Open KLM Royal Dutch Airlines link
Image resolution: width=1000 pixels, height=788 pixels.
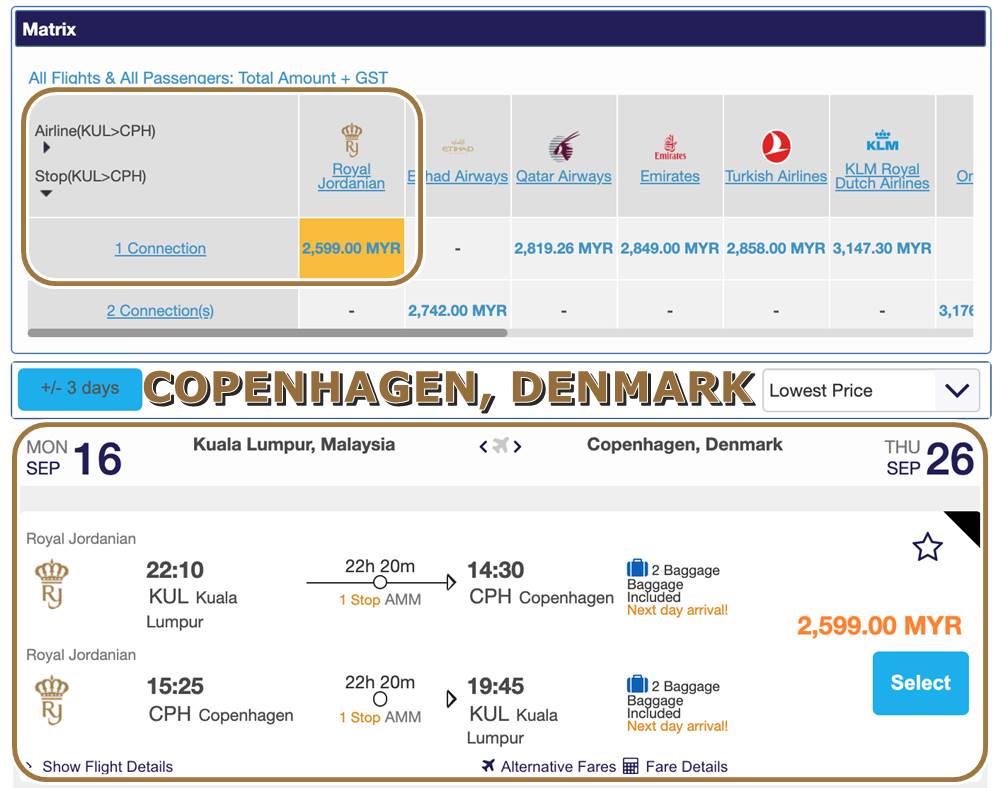882,177
